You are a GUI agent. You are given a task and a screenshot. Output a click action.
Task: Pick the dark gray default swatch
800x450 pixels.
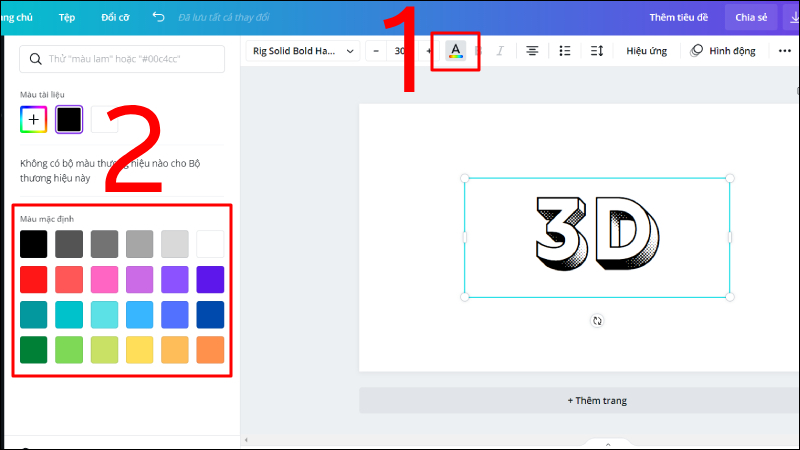(x=69, y=244)
